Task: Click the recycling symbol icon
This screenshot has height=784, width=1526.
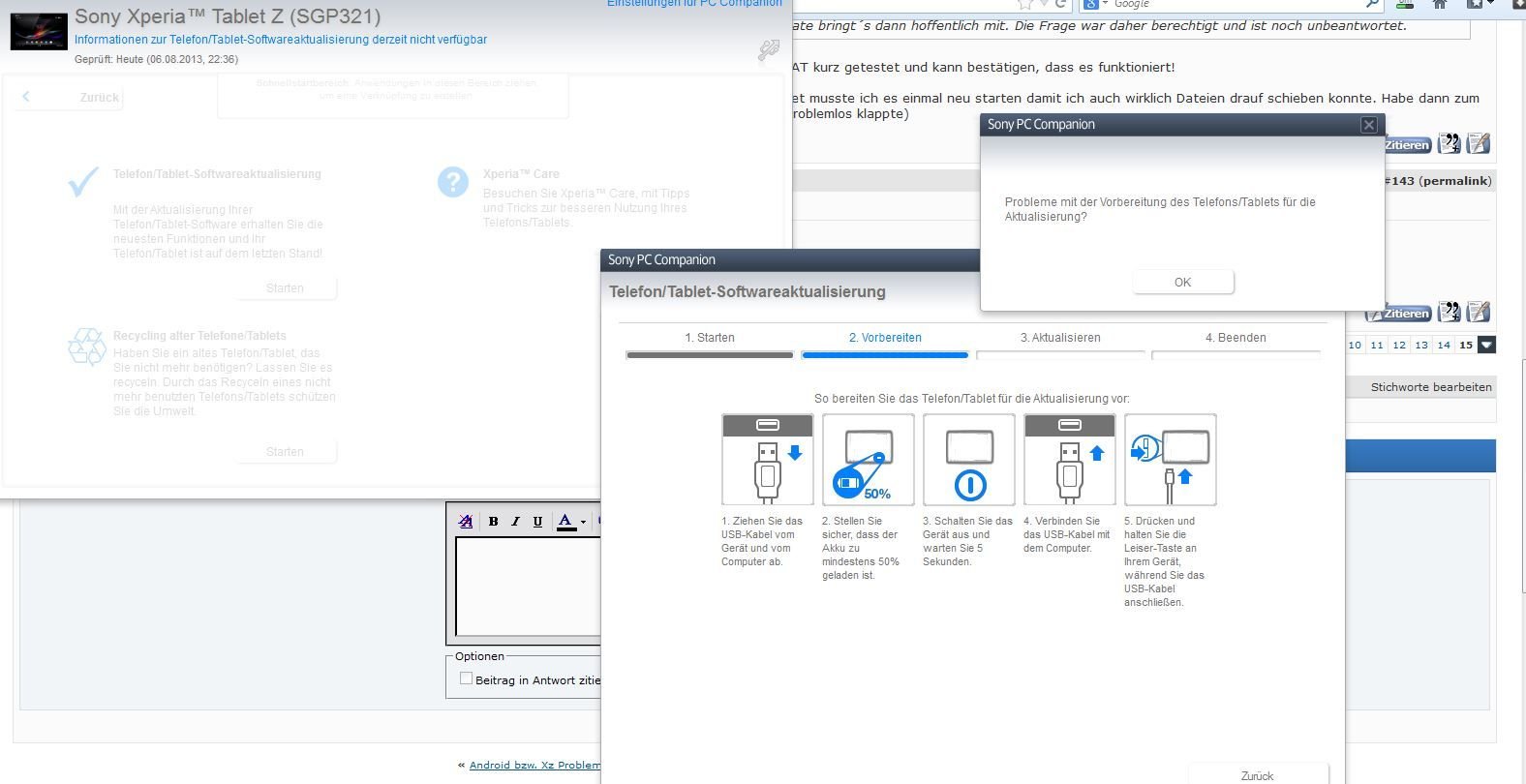Action: point(87,347)
